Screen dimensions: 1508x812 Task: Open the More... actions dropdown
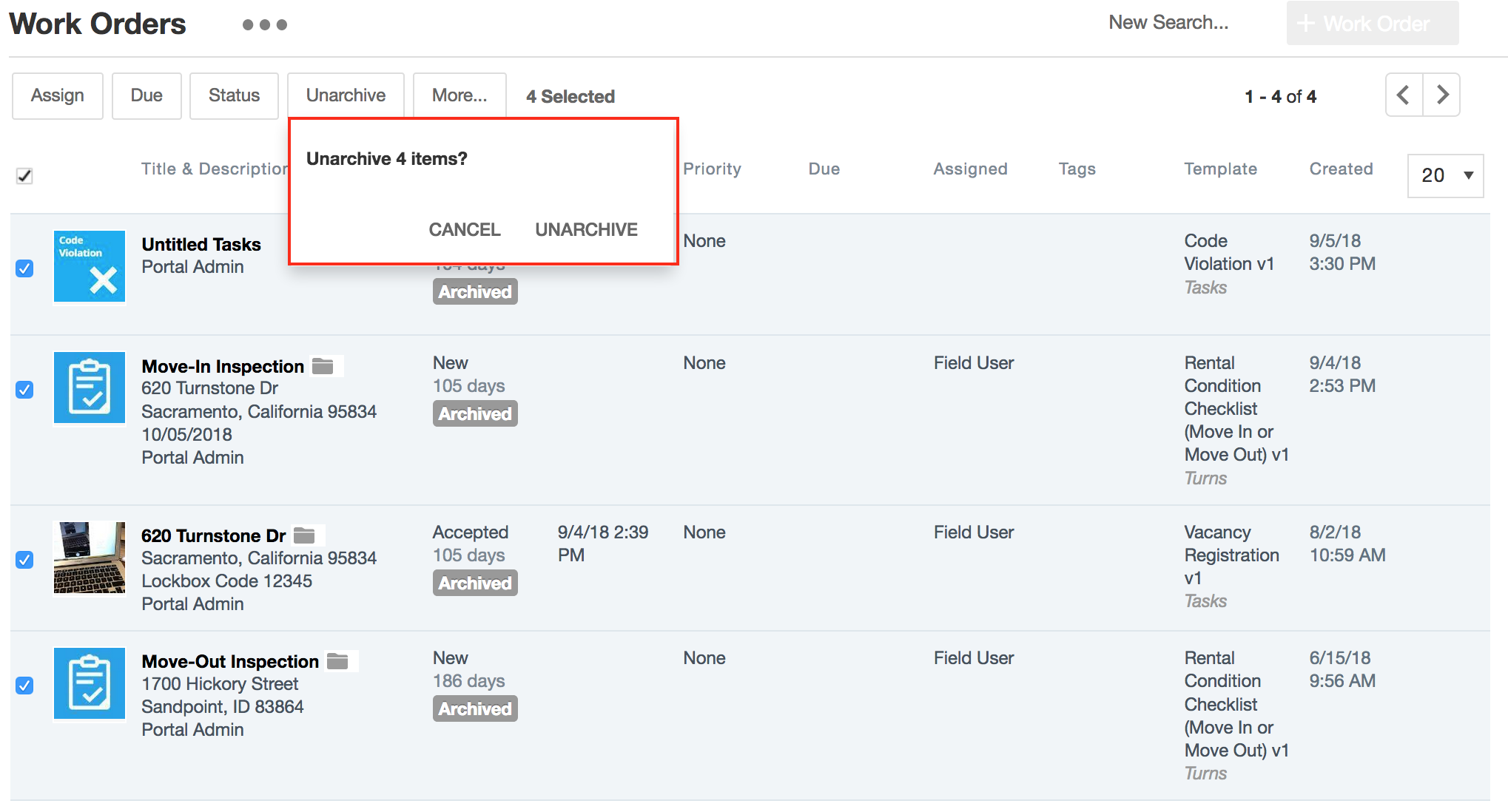tap(460, 95)
